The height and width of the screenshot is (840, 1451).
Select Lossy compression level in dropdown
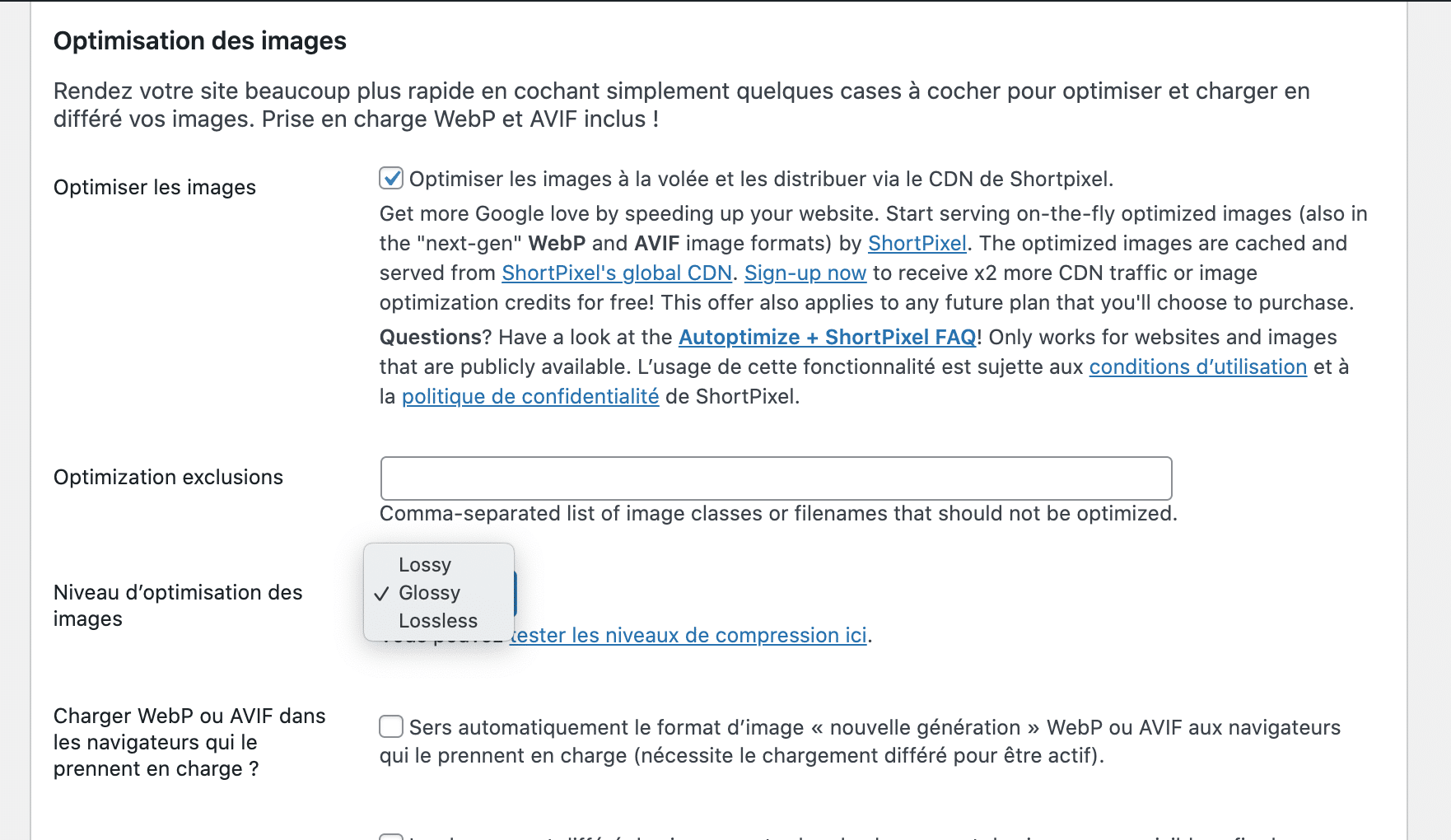pyautogui.click(x=425, y=564)
